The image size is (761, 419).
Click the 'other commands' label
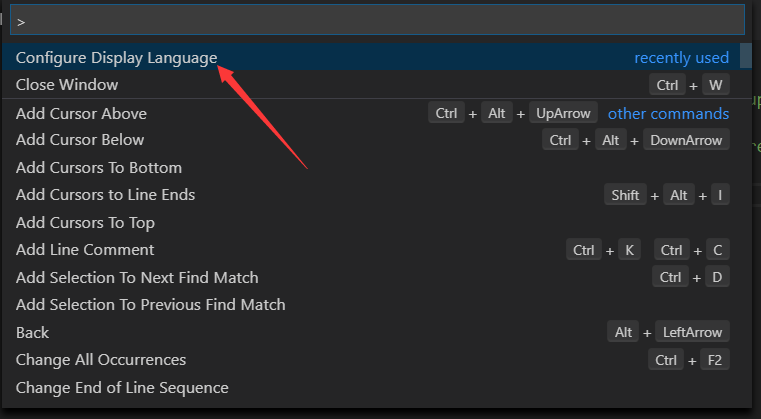(x=668, y=113)
